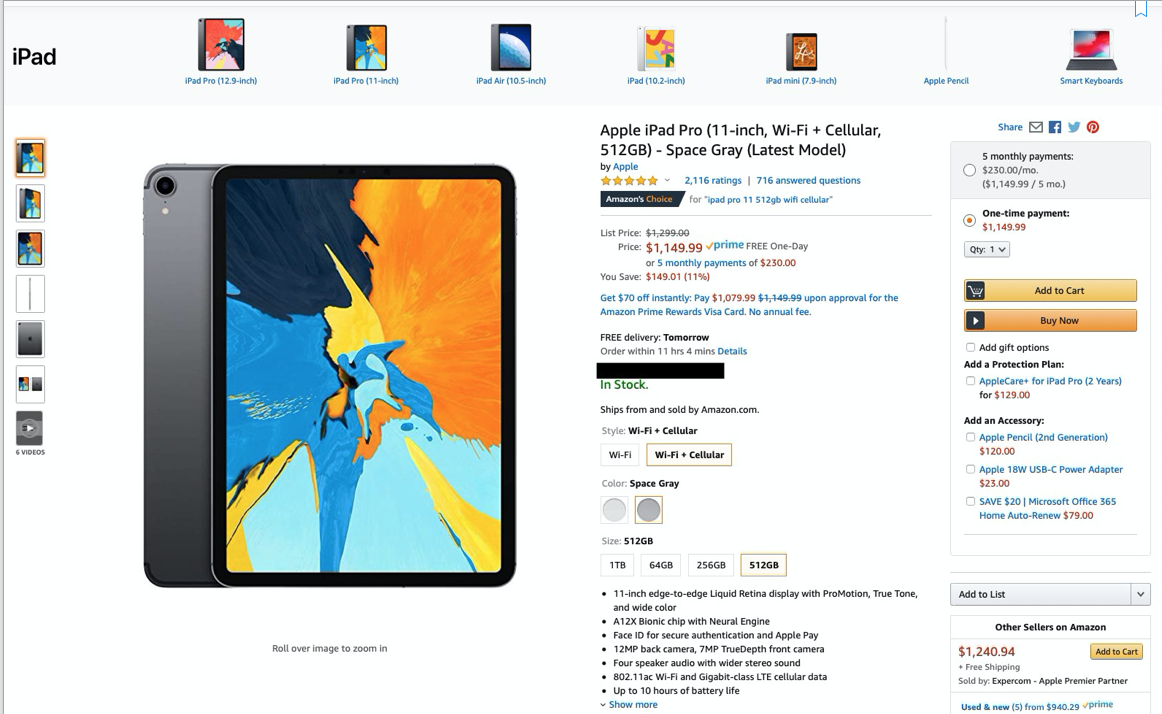Play the 6 videos thumbnail
Screen dimensions: 1162x714
30,429
